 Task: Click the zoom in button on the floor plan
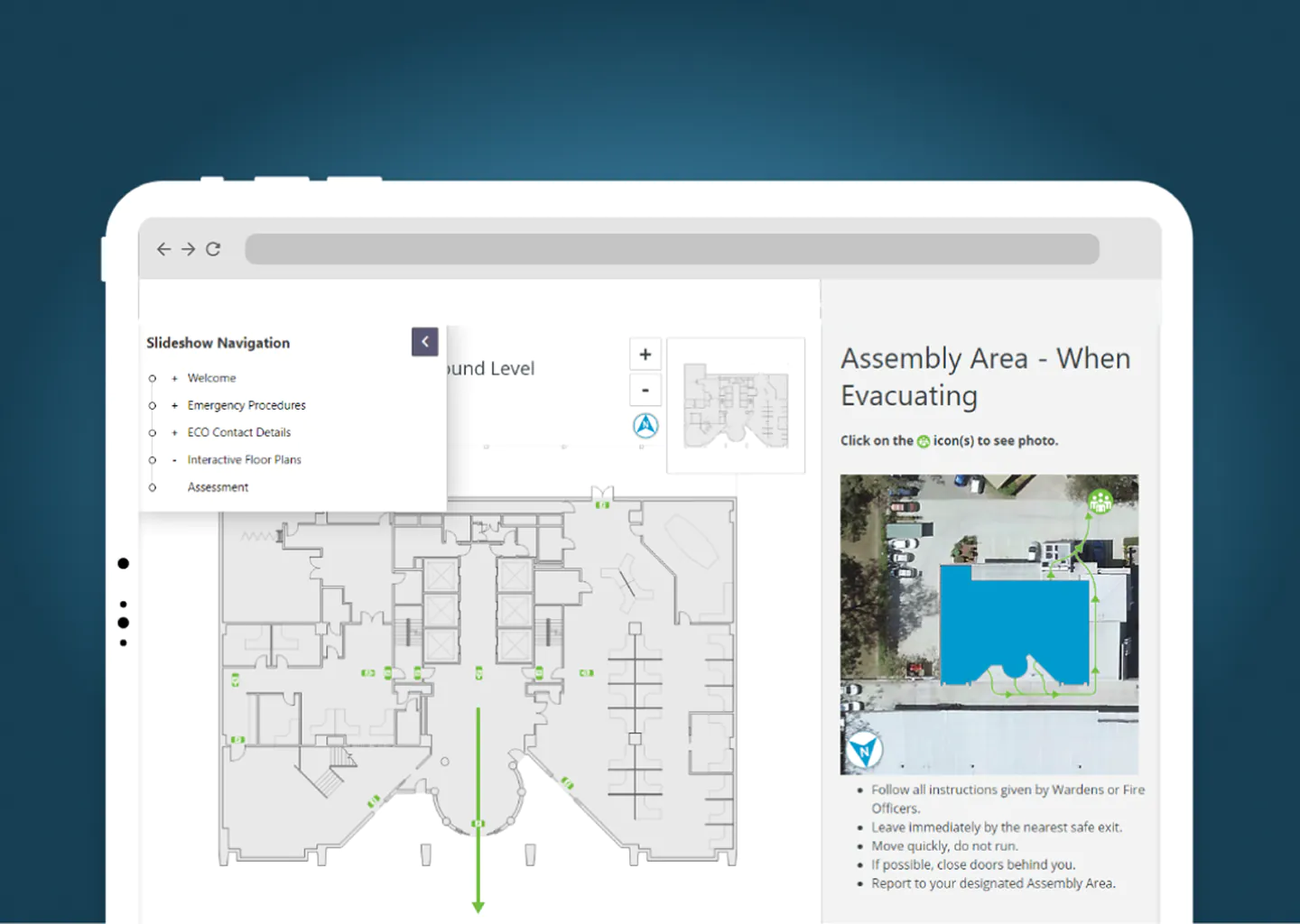click(645, 354)
